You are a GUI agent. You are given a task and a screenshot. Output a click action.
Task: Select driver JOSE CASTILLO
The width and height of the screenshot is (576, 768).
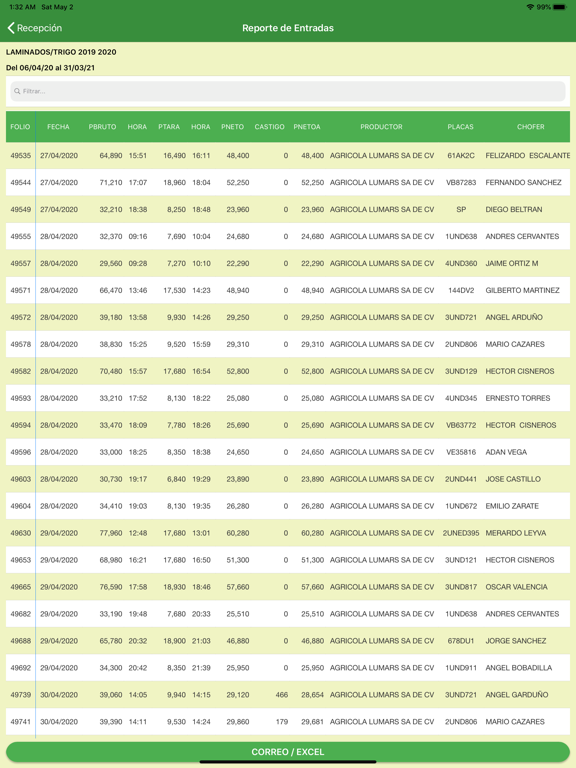coord(513,479)
